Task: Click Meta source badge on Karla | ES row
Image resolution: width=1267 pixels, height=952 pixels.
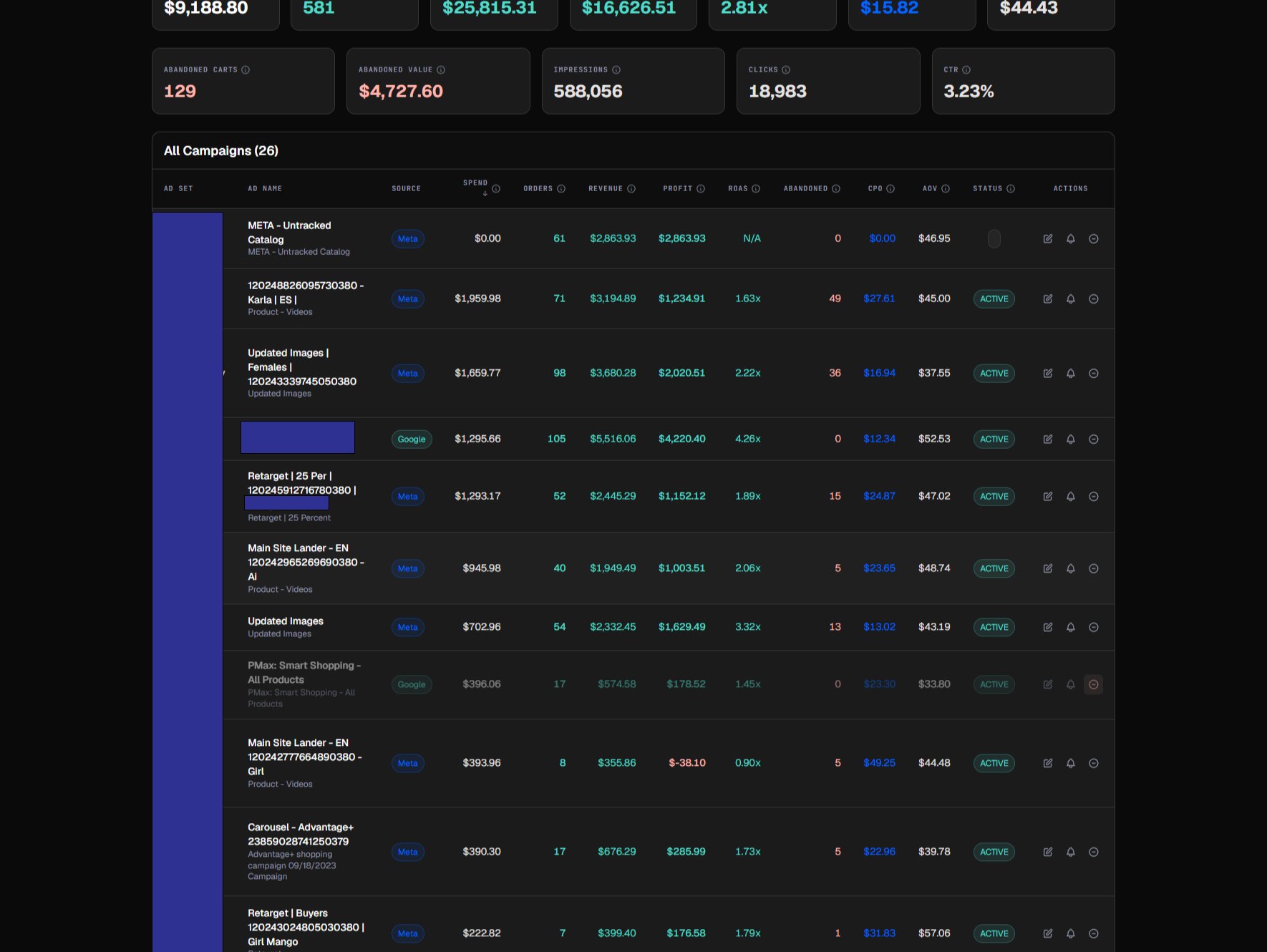Action: [x=408, y=299]
